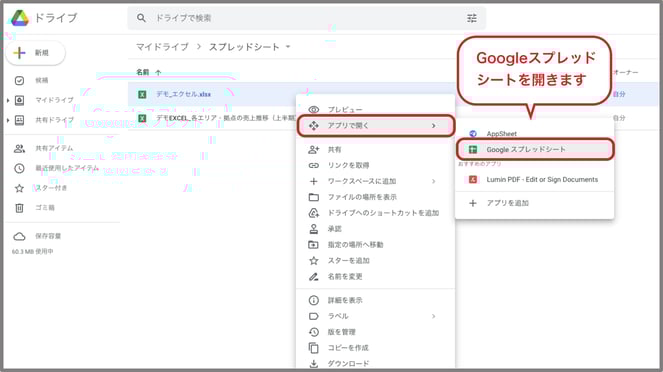The width and height of the screenshot is (663, 372).
Task: Click the ラベル tag icon
Action: tap(314, 316)
